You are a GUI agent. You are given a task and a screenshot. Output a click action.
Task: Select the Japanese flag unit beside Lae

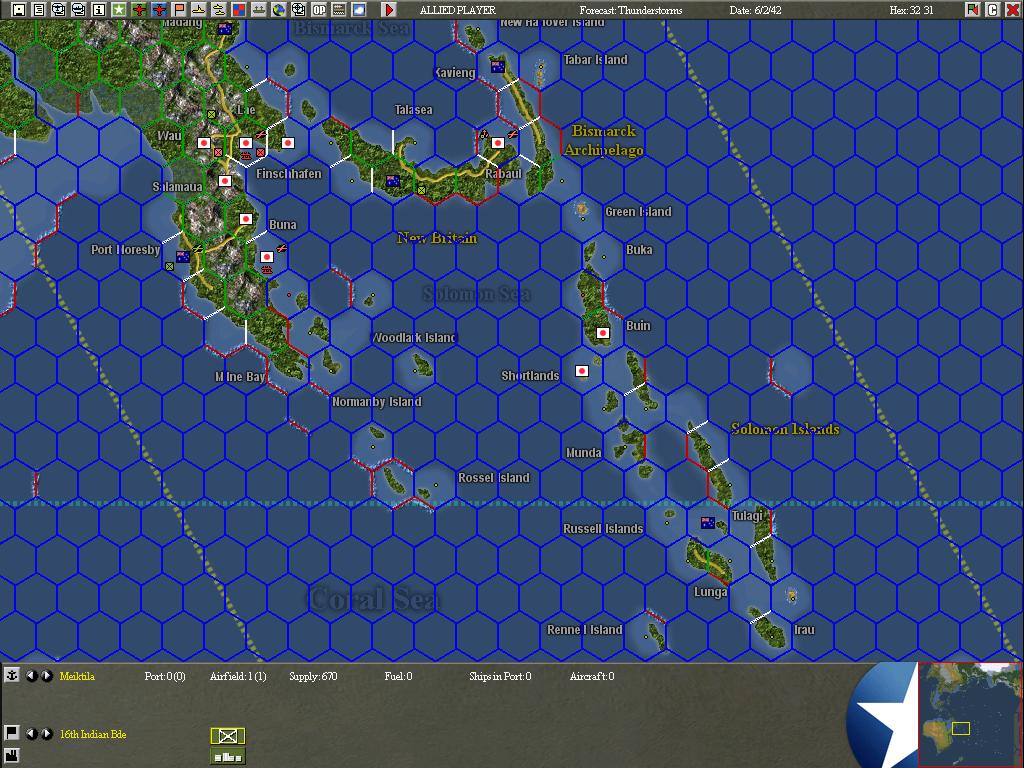[246, 142]
